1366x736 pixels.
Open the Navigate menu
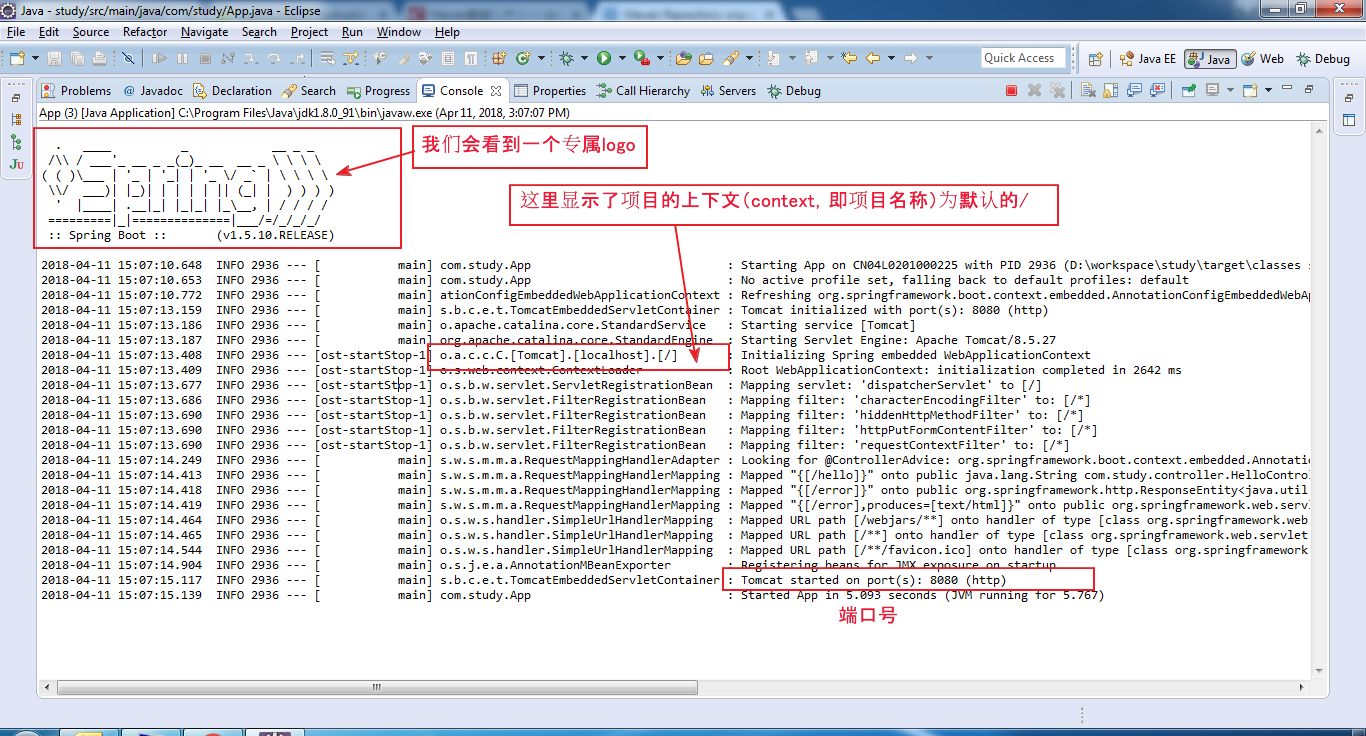[x=204, y=31]
